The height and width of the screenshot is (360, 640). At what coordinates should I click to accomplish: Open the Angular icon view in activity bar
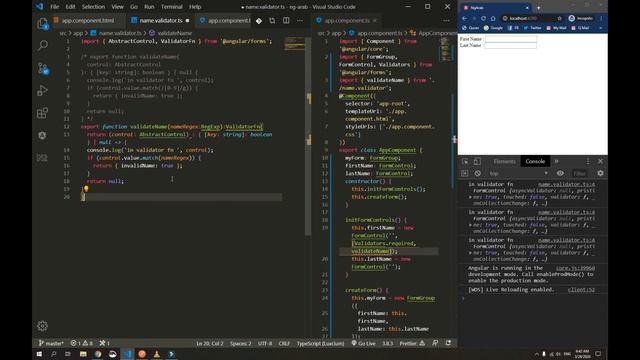[x=42, y=136]
